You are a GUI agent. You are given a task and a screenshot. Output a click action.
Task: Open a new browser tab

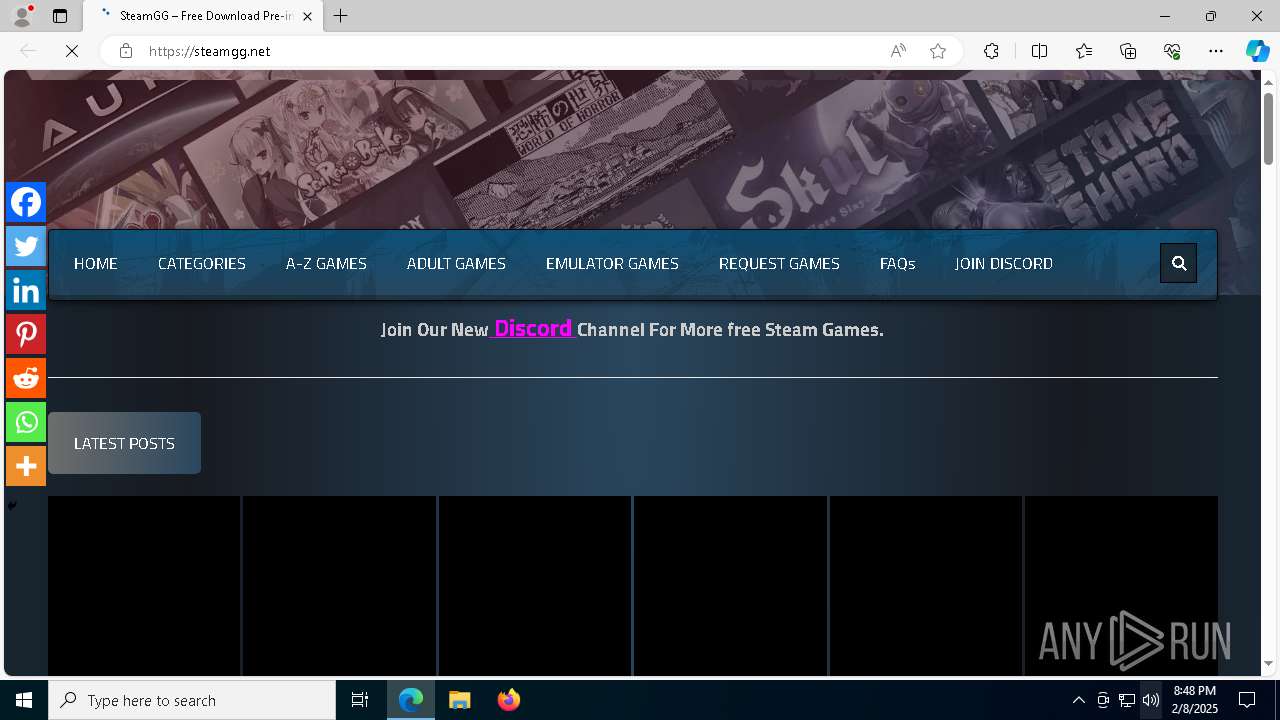point(341,16)
